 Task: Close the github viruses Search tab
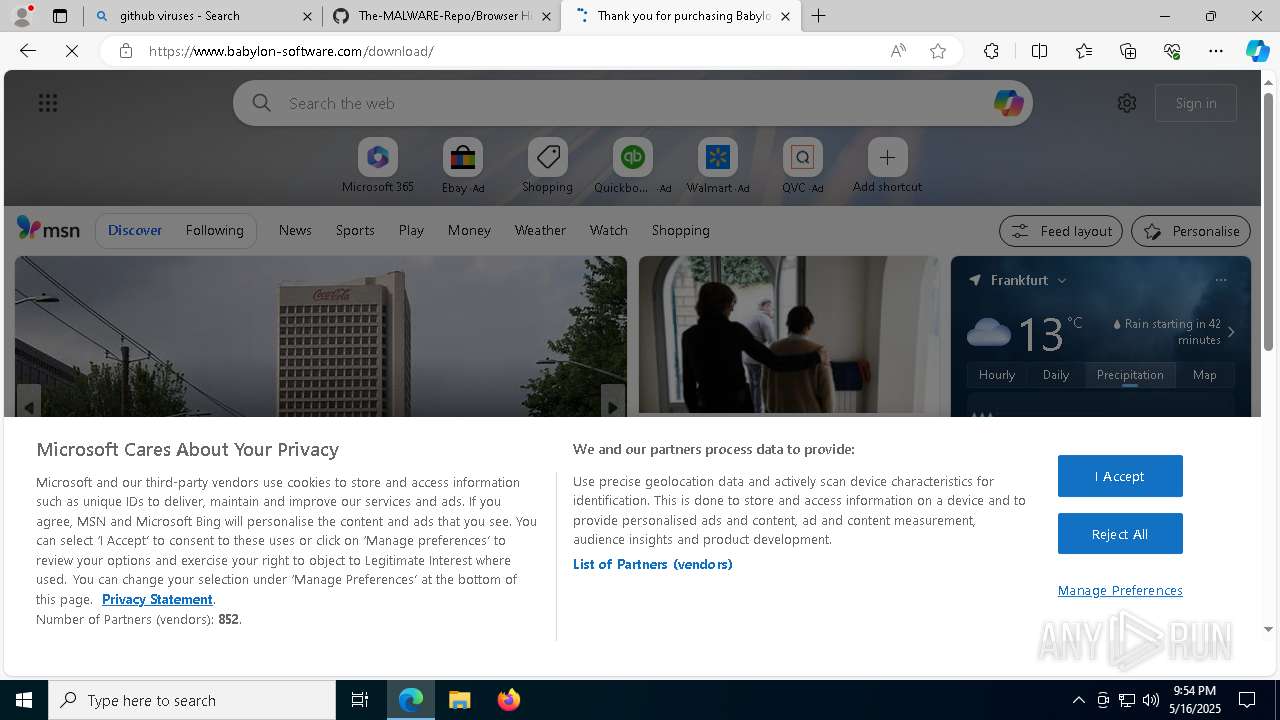pos(308,16)
